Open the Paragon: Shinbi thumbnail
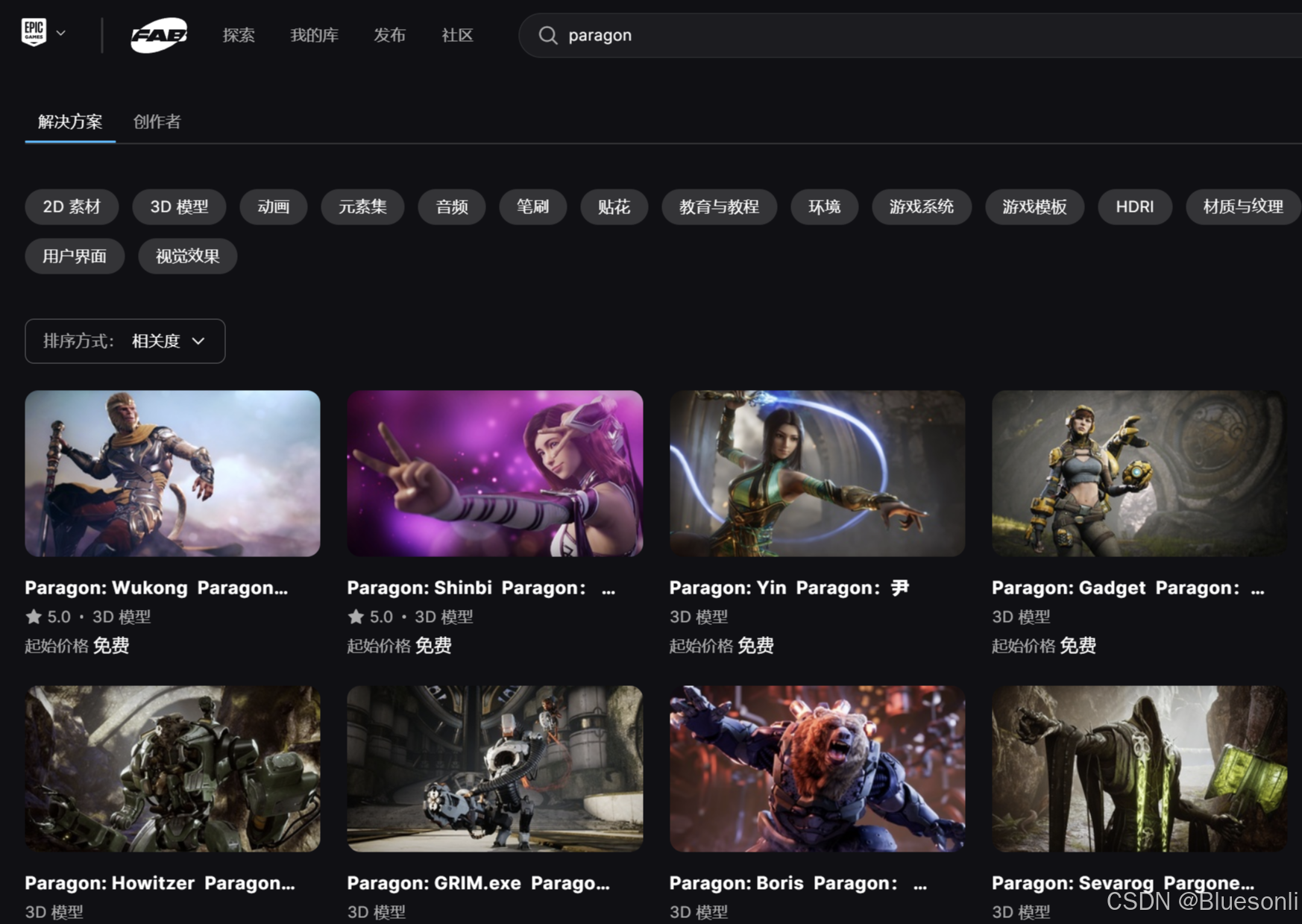 pyautogui.click(x=495, y=474)
